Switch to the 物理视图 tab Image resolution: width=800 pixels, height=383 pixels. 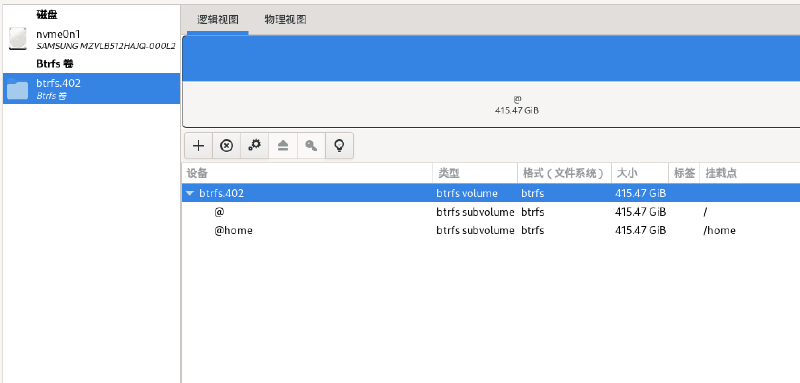coord(285,20)
